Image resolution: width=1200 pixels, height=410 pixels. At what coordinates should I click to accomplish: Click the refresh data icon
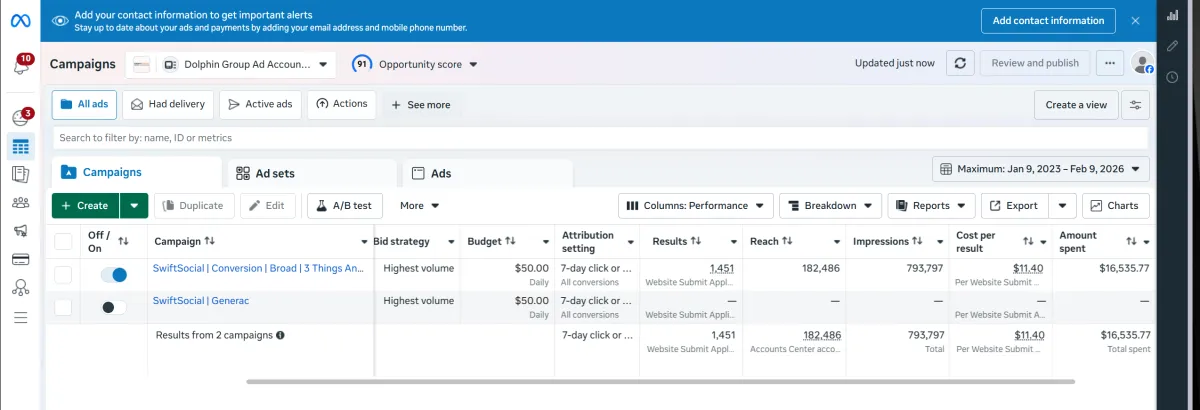click(960, 63)
